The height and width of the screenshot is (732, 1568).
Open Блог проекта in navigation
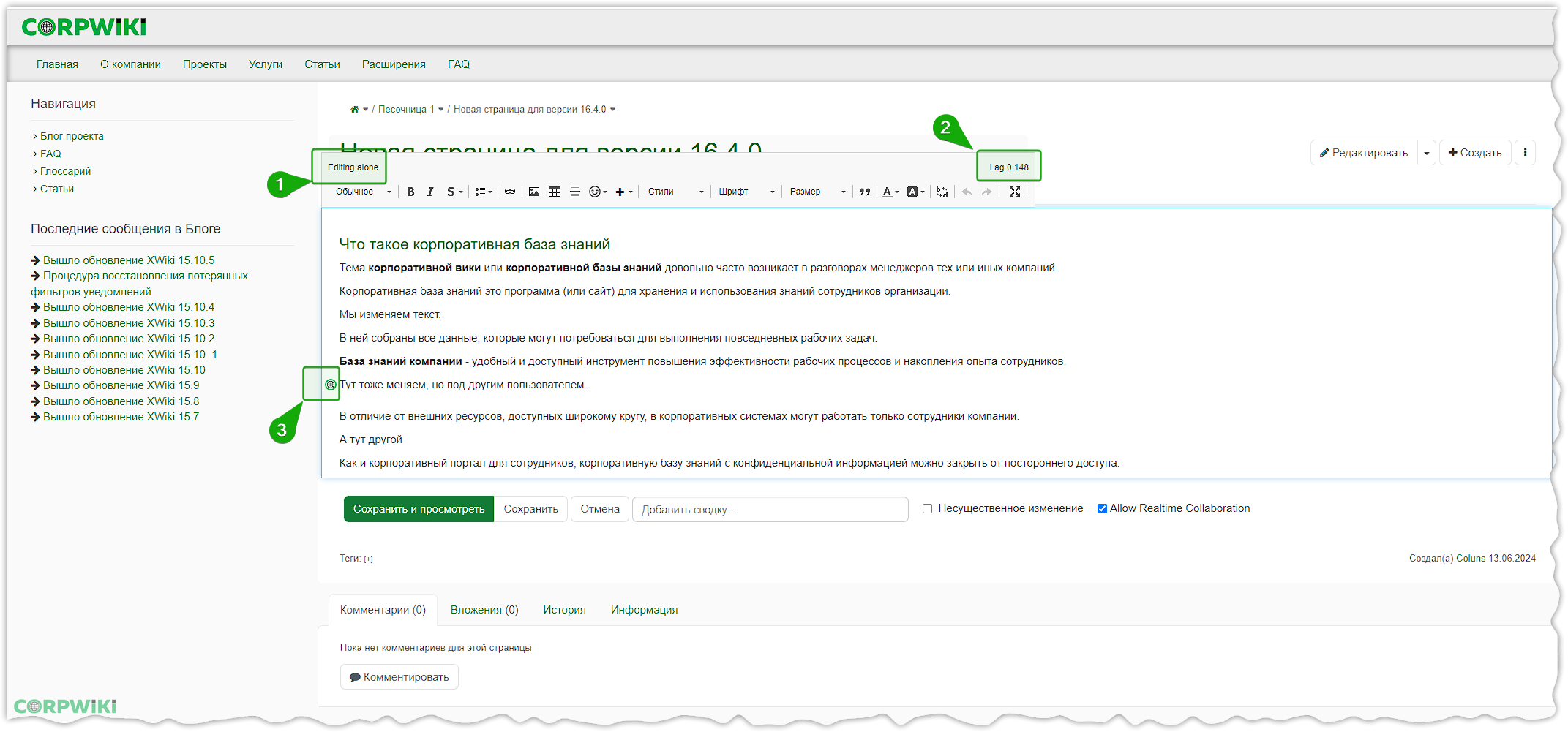72,136
